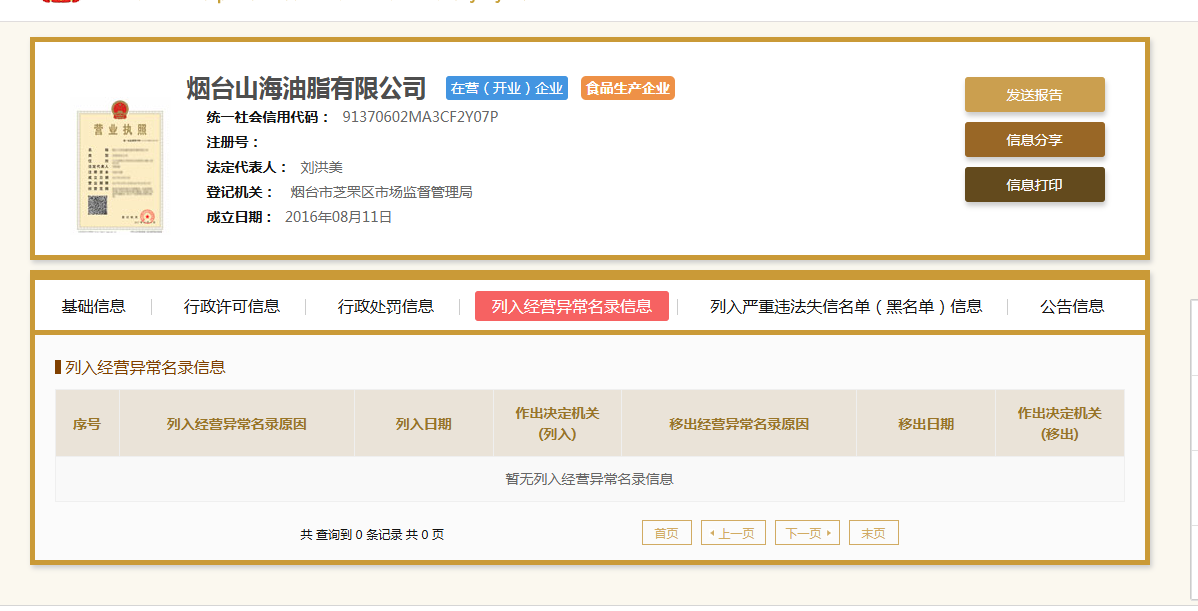Click the company name 烟台山海油脂有限公司

[306, 88]
